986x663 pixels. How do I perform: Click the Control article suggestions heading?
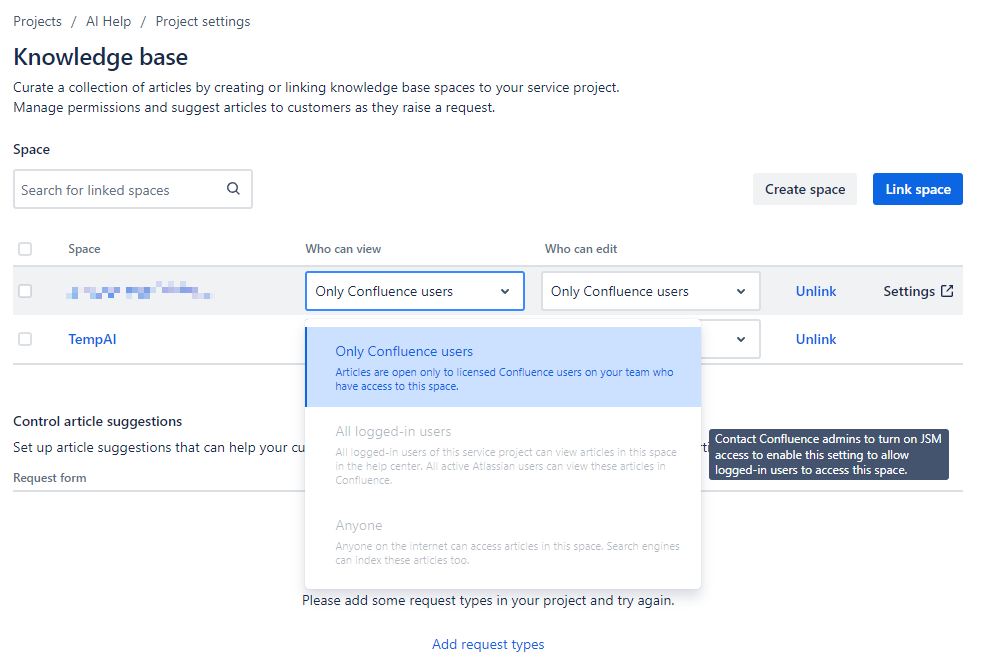[97, 421]
